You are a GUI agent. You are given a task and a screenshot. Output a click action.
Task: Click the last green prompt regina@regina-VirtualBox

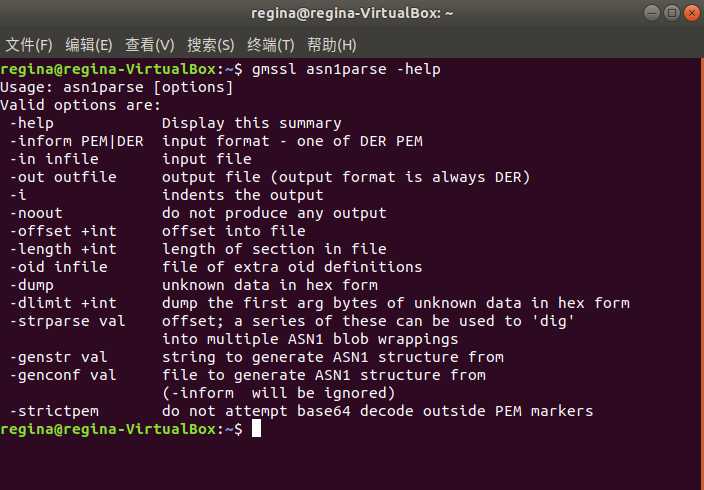pos(108,428)
